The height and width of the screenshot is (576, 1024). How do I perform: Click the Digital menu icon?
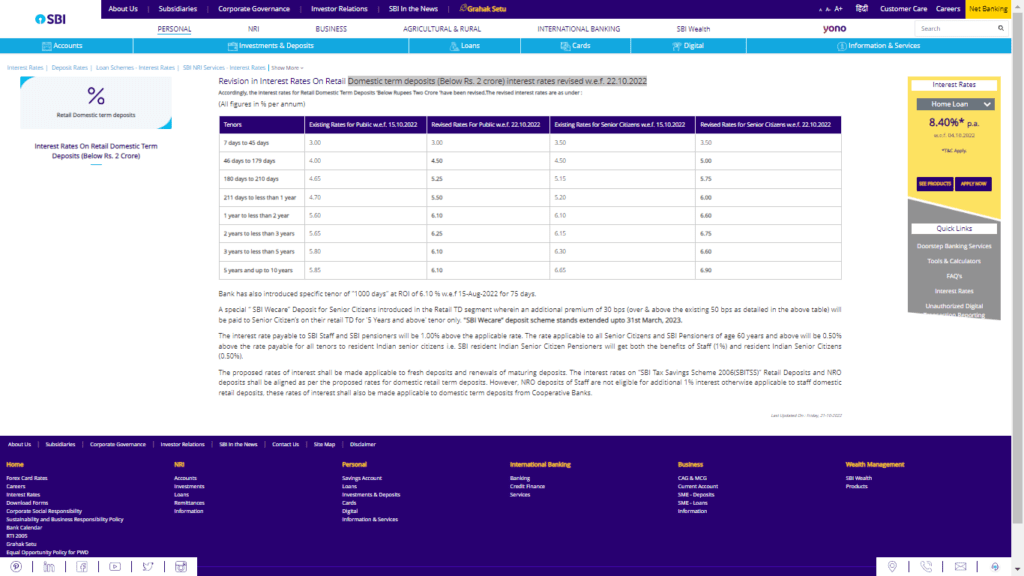[x=677, y=46]
